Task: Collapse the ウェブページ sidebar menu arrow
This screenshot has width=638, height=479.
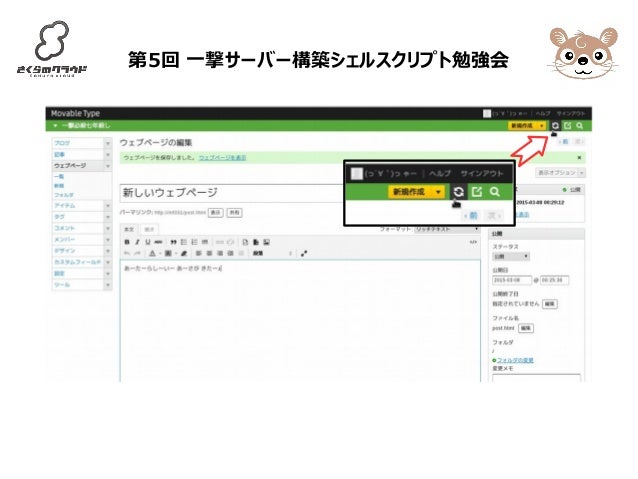Action: click(108, 166)
